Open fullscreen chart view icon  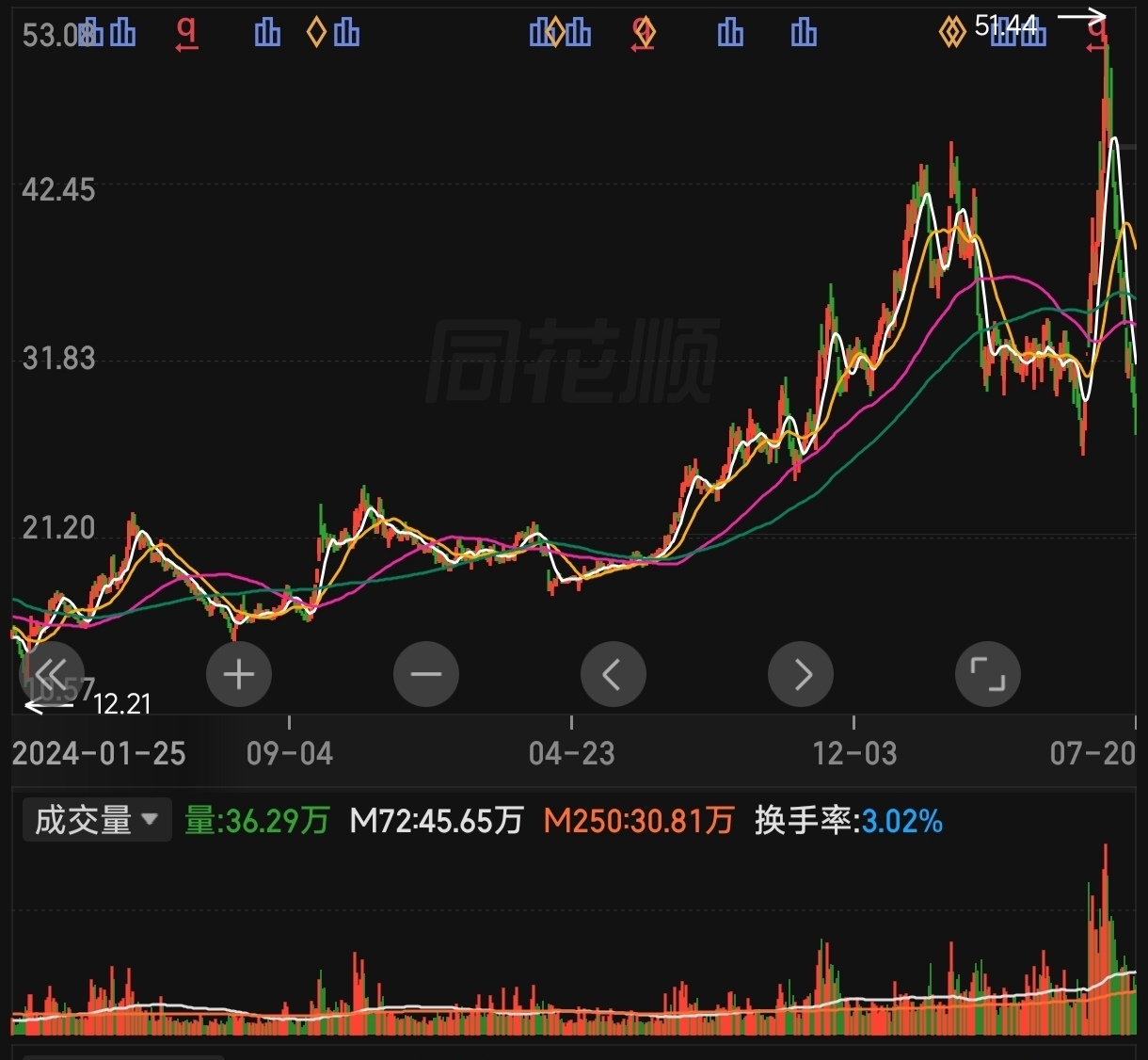tap(988, 674)
